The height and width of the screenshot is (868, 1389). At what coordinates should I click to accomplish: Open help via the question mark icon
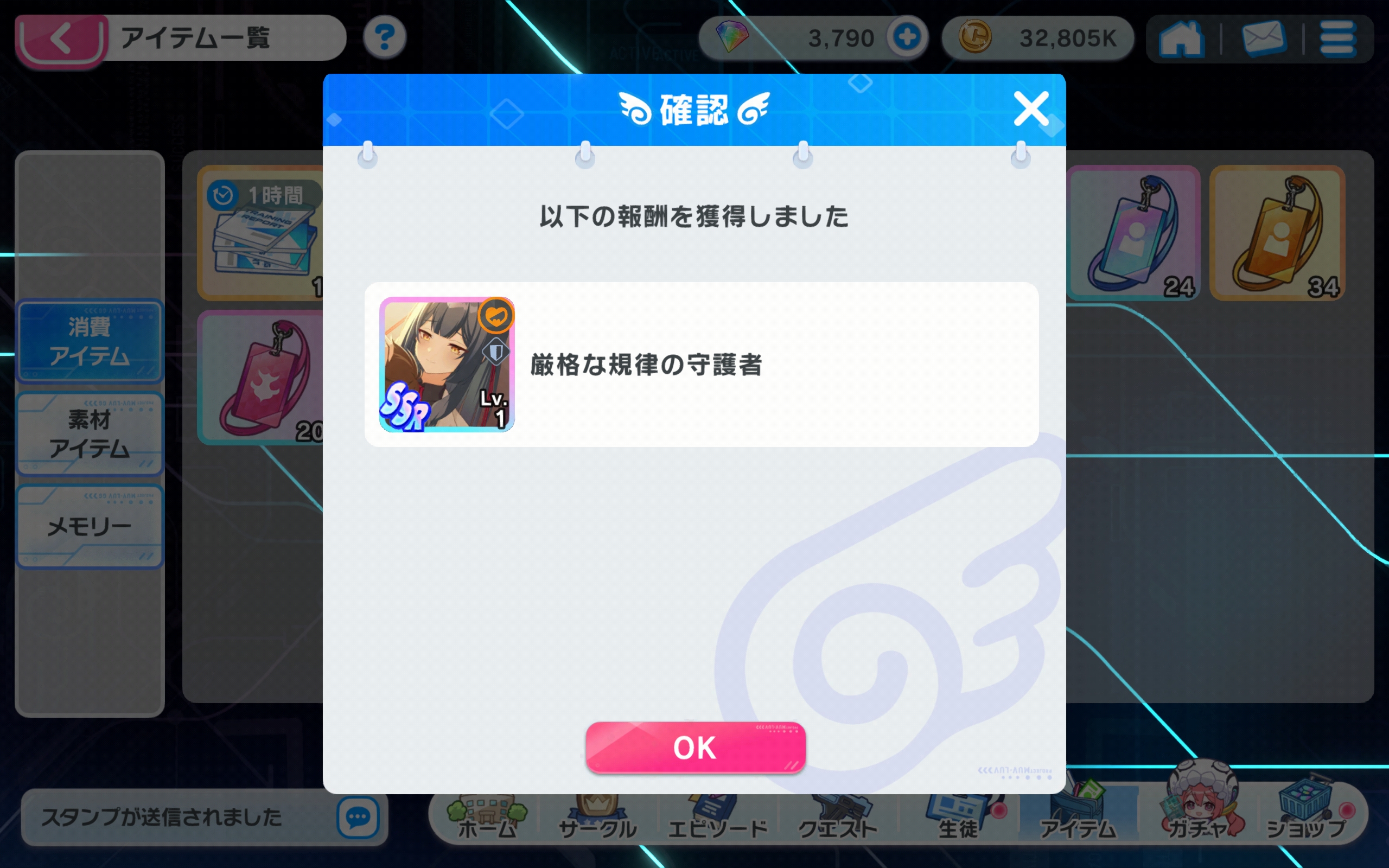pos(385,38)
